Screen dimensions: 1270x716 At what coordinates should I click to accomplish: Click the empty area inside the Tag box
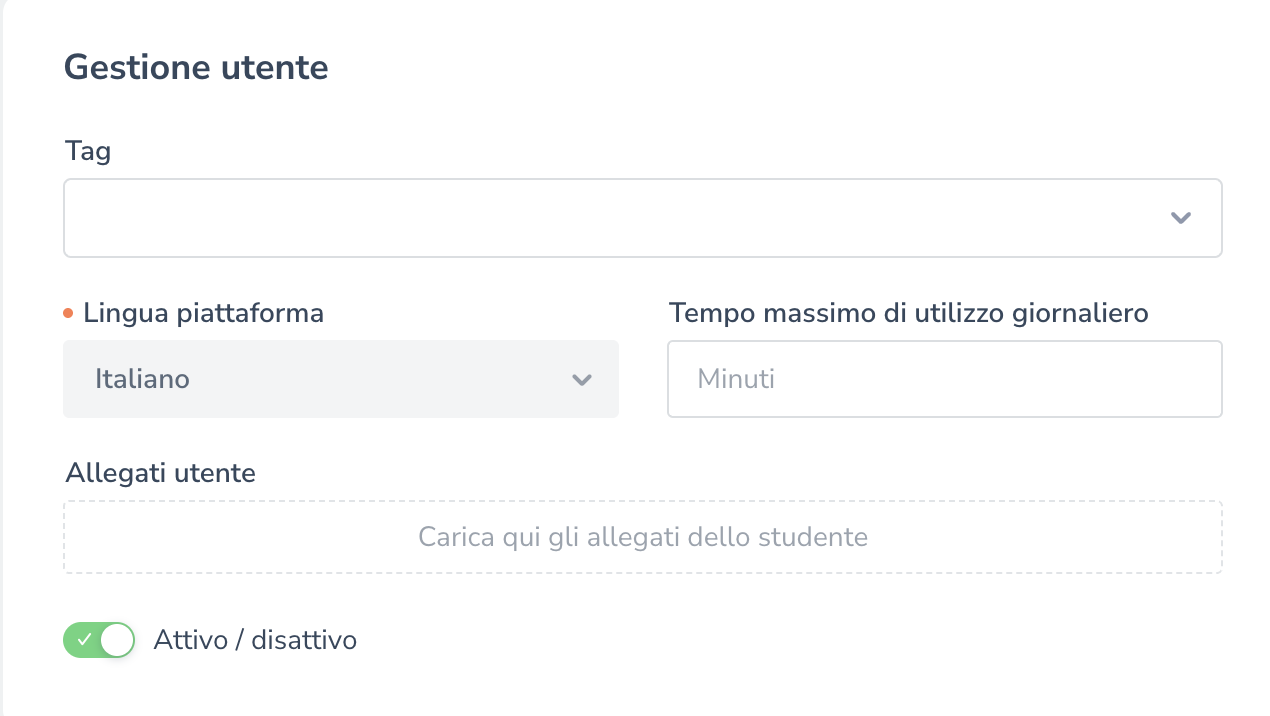500,218
